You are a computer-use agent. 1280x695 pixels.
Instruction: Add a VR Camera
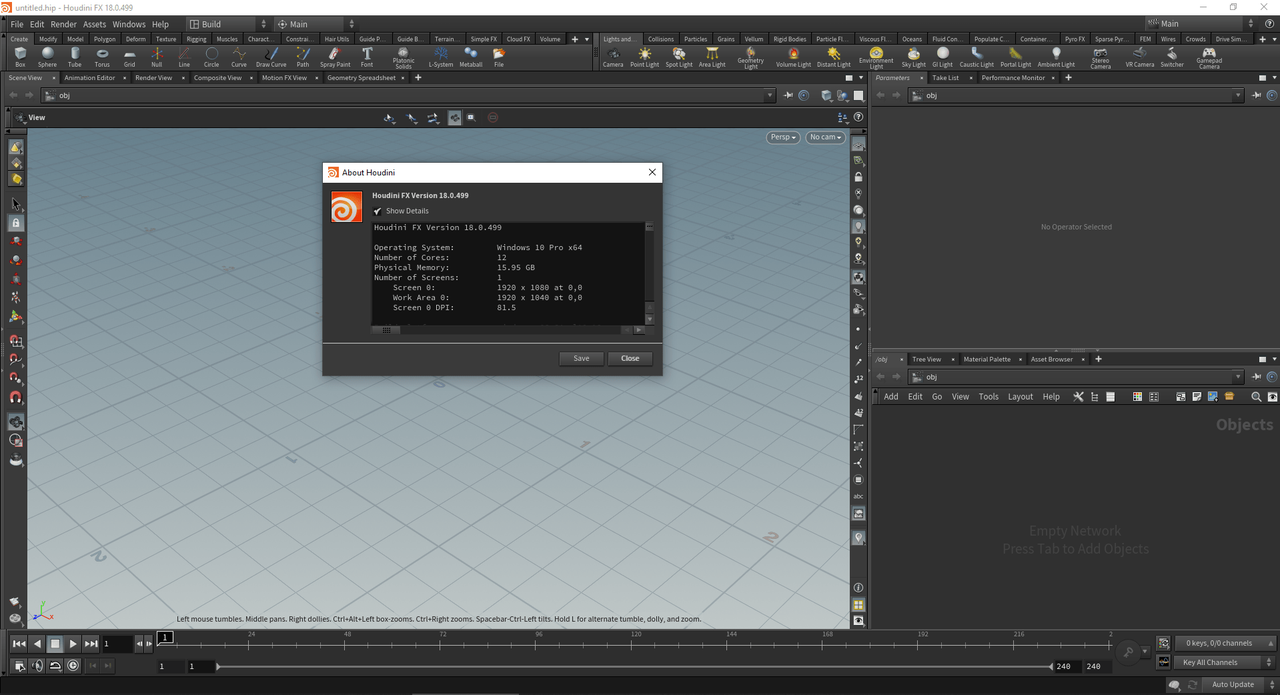point(1139,57)
